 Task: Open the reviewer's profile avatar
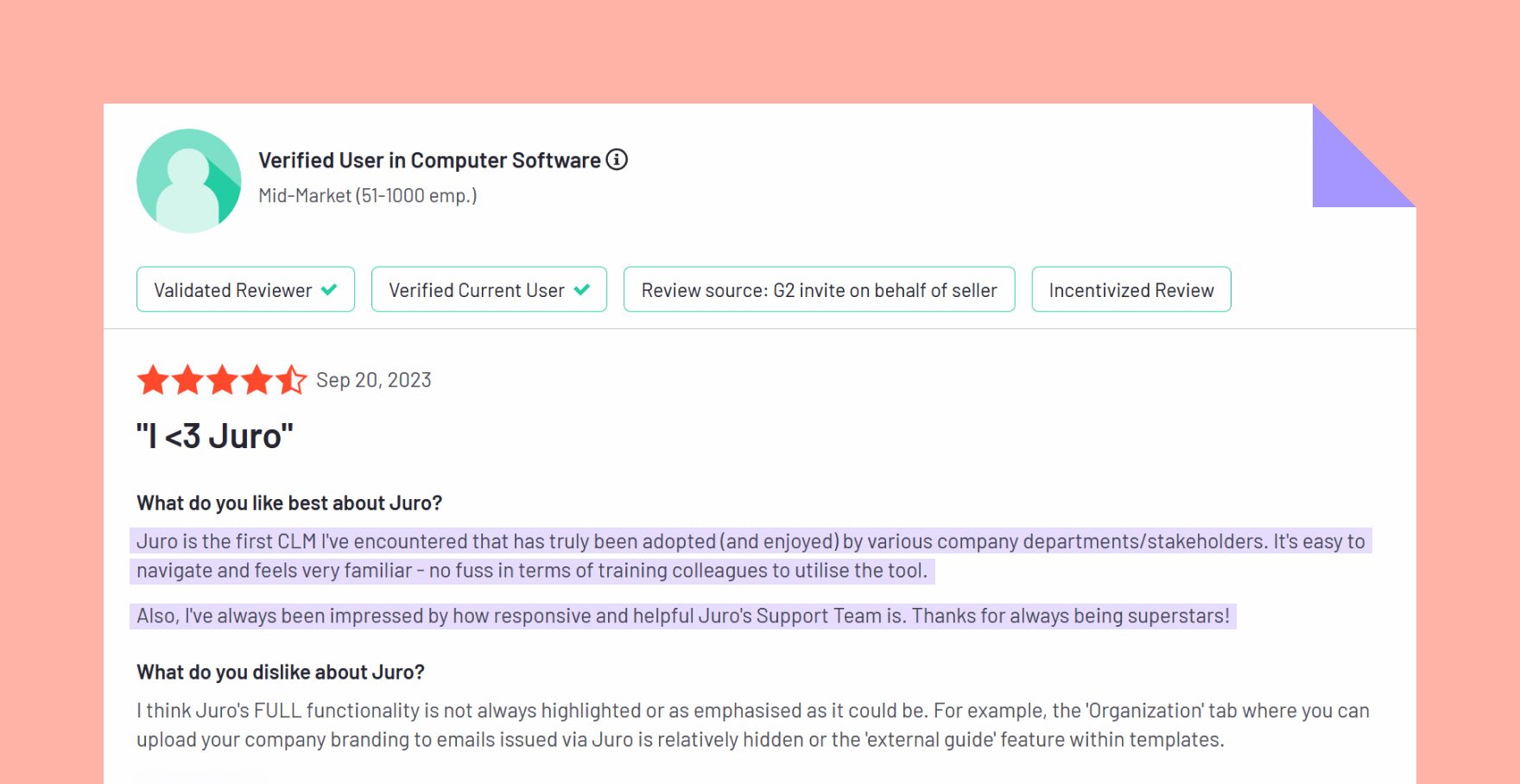point(188,180)
